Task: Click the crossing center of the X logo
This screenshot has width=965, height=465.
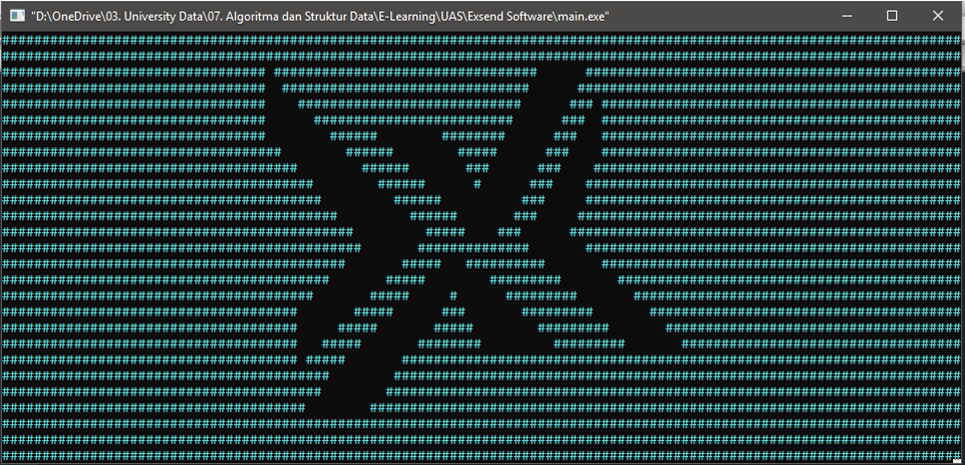Action: pos(473,248)
